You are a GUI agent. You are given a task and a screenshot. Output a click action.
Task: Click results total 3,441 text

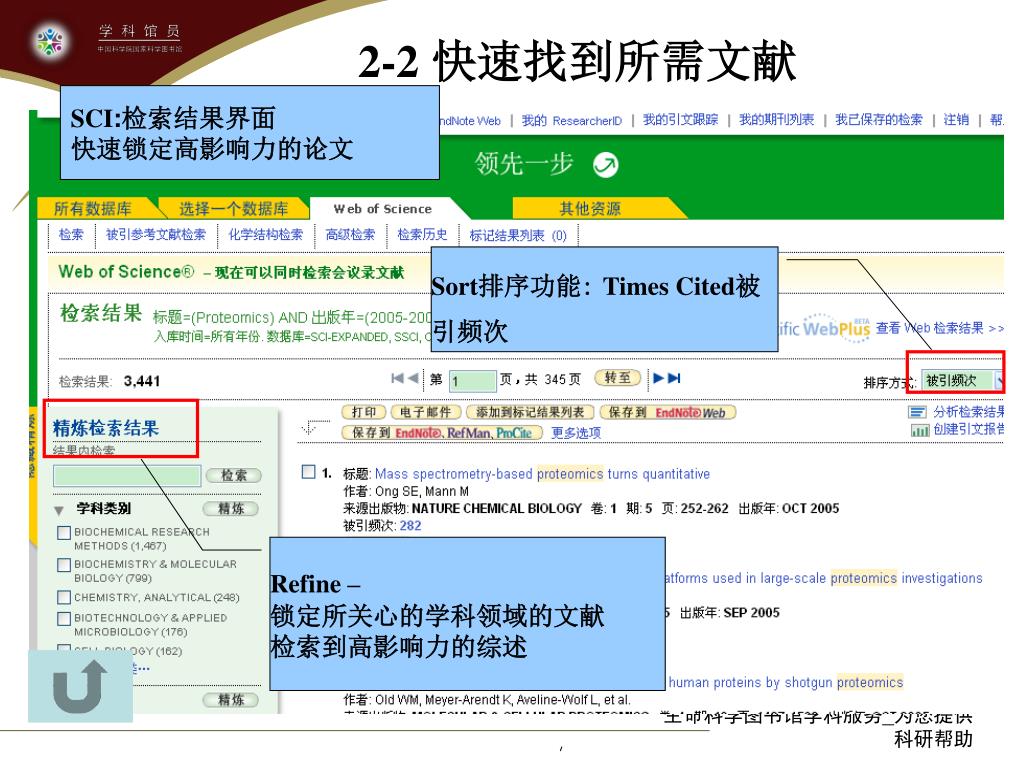[x=142, y=381]
